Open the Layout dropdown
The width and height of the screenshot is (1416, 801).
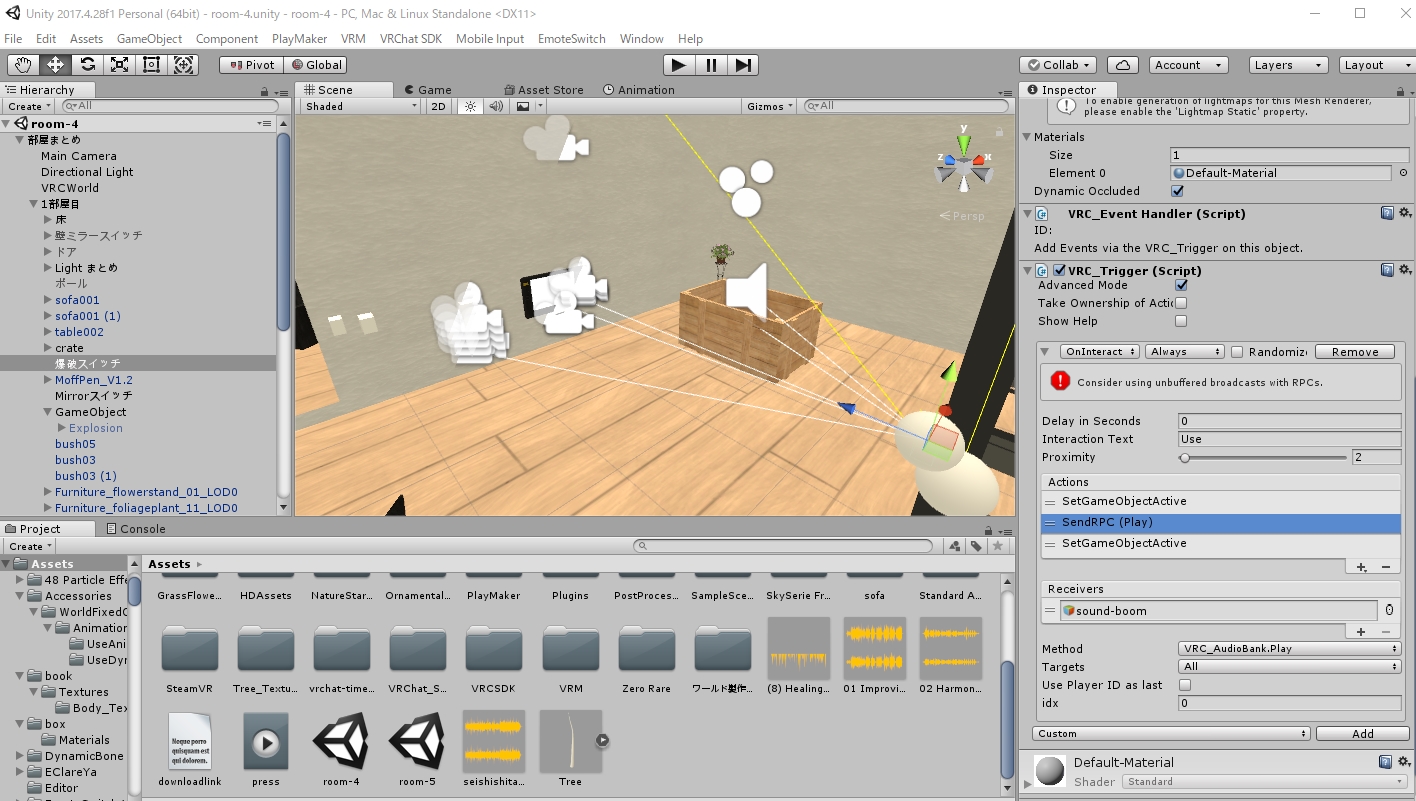[1377, 65]
